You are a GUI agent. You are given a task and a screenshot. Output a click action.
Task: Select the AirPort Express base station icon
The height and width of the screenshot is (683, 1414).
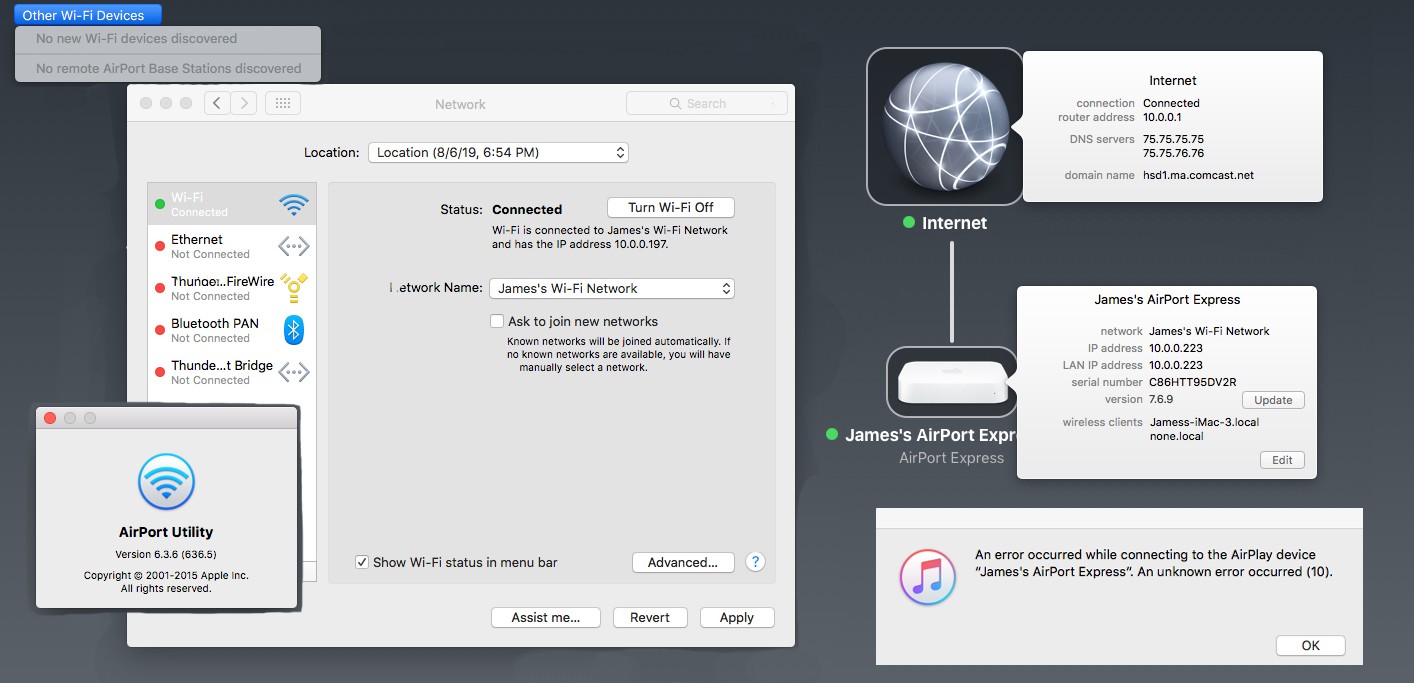(951, 381)
